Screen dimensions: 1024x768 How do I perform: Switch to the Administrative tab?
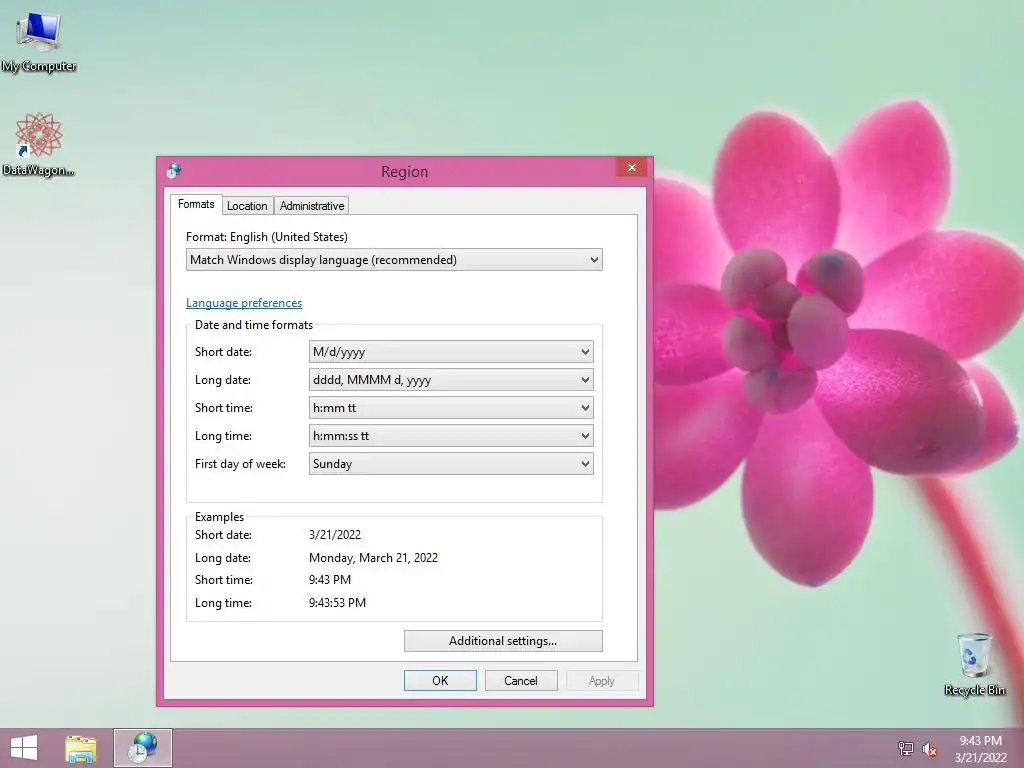click(312, 206)
